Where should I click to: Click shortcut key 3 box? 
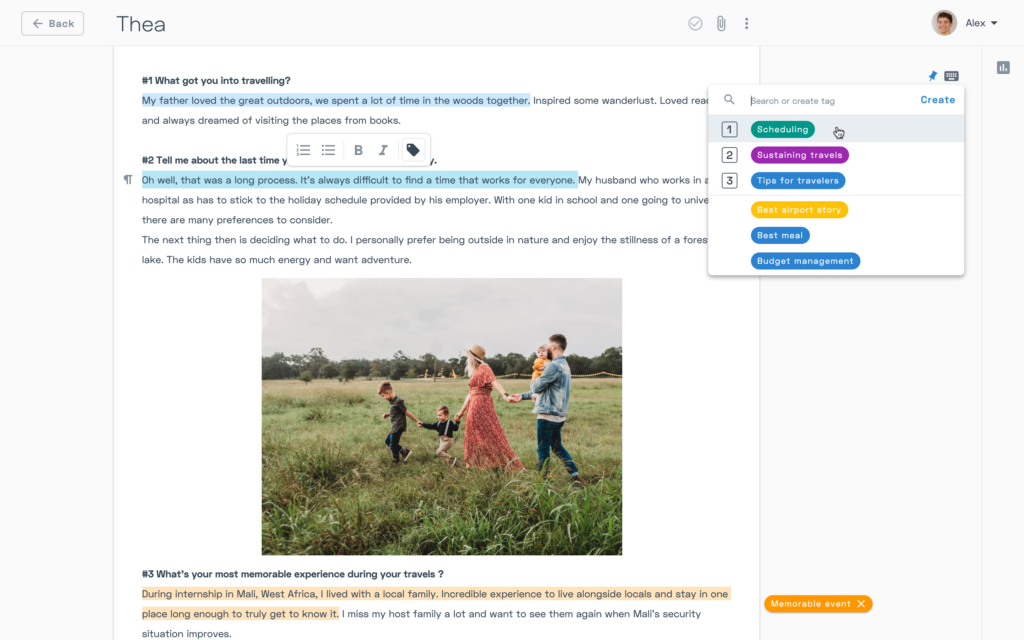click(729, 180)
